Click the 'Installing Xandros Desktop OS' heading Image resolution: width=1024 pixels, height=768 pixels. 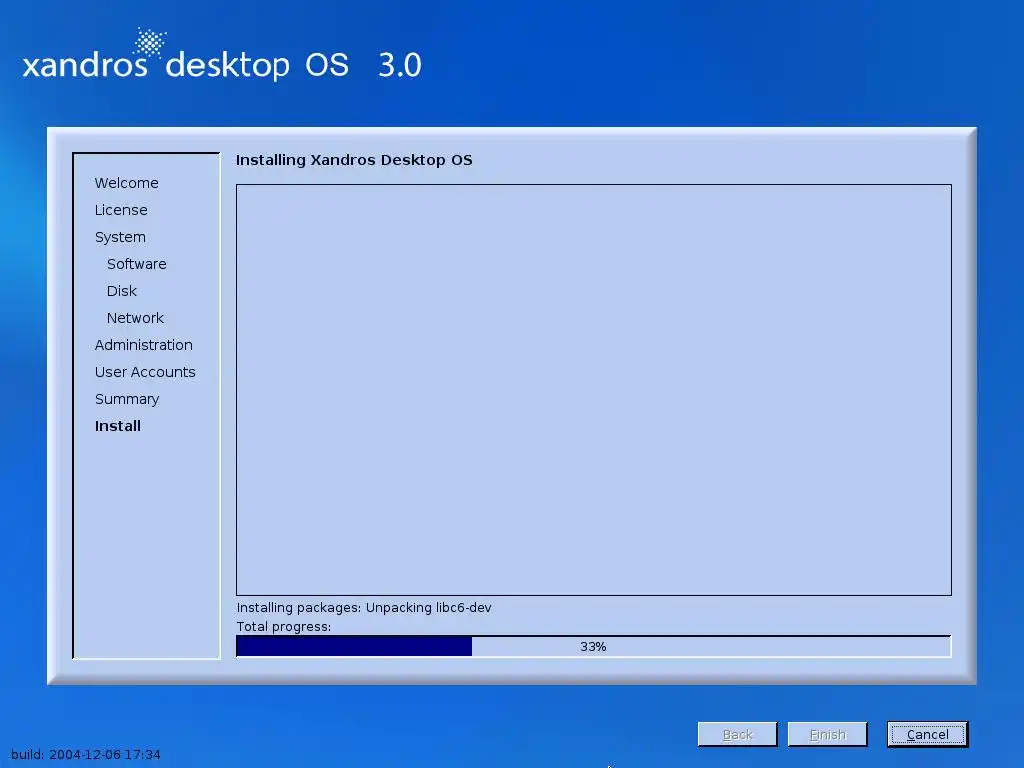[x=354, y=160]
